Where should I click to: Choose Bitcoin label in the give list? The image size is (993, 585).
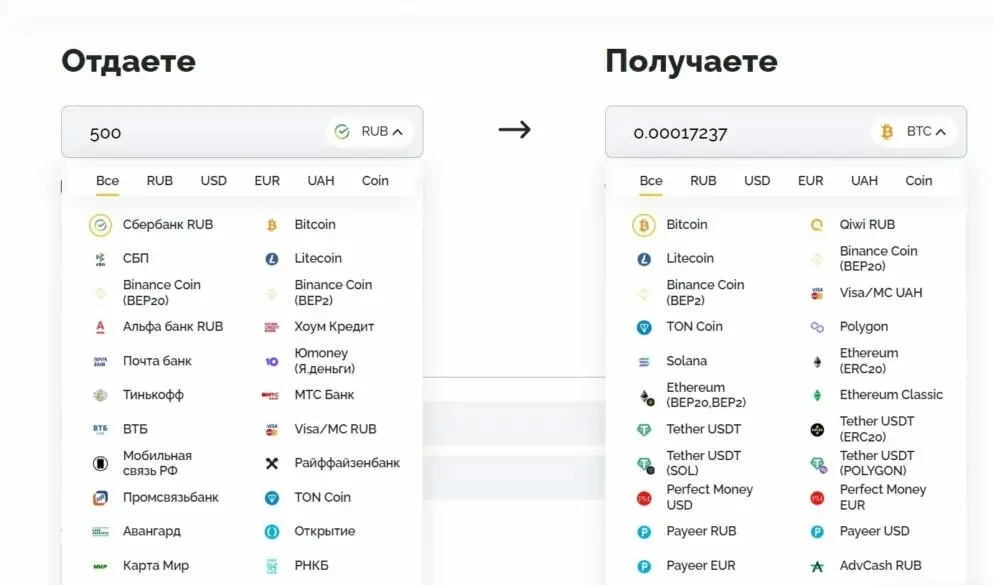(x=315, y=225)
